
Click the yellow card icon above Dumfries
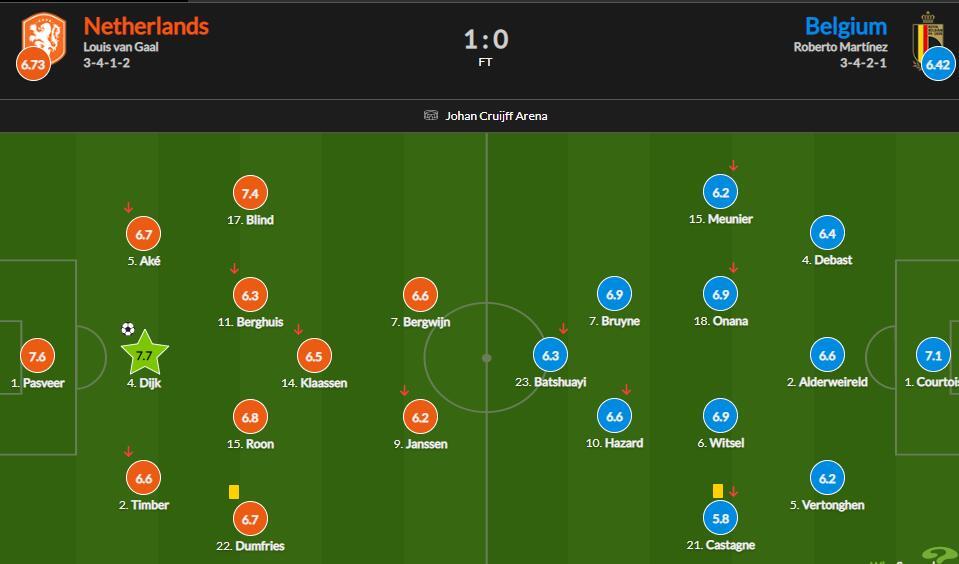[x=234, y=491]
